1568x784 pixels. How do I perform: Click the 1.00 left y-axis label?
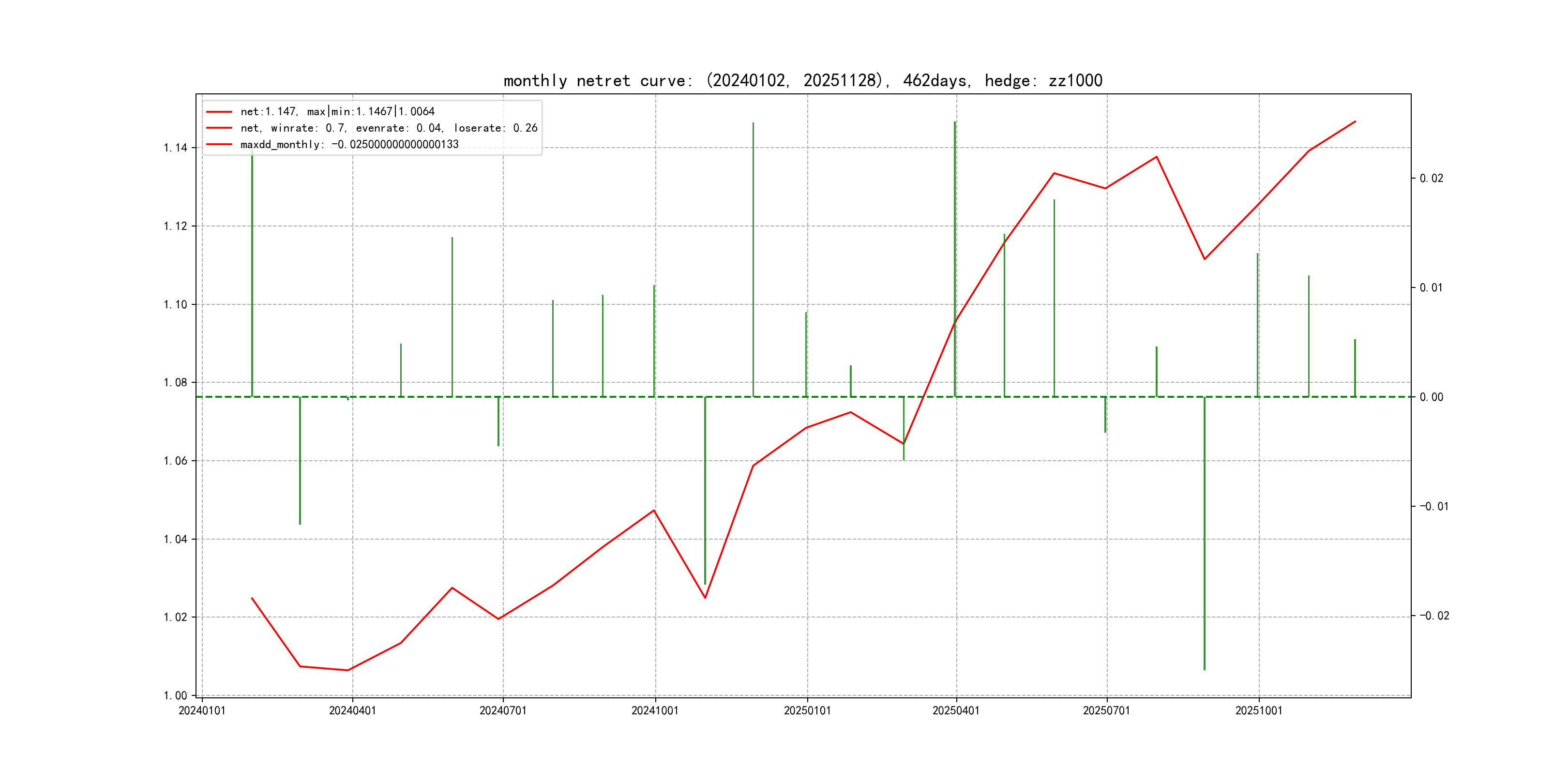[x=175, y=695]
